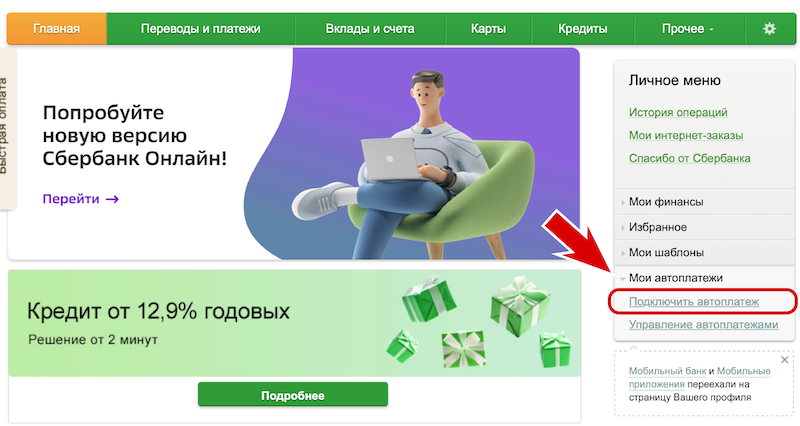800x426 pixels.
Task: Close the Мобильный банк notice with X
Action: click(x=785, y=360)
